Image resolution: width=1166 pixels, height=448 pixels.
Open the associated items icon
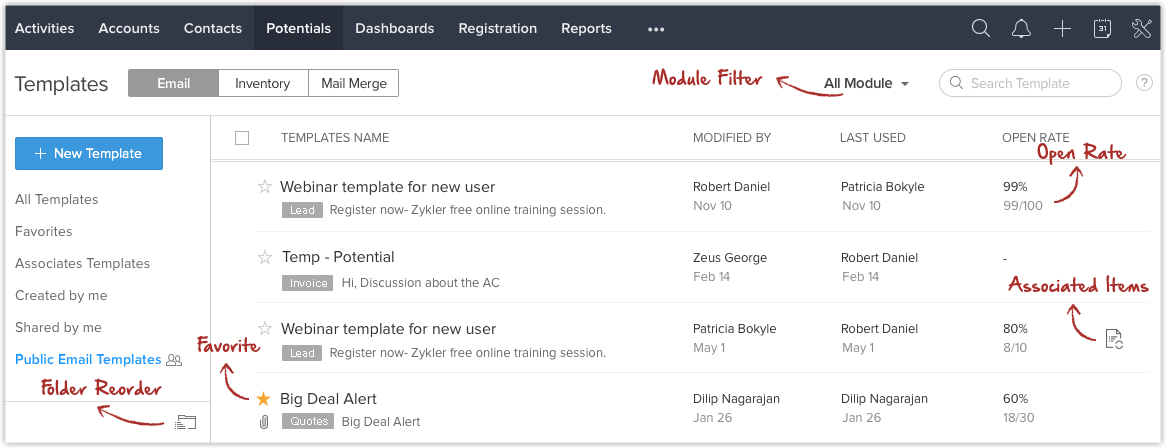(1113, 339)
